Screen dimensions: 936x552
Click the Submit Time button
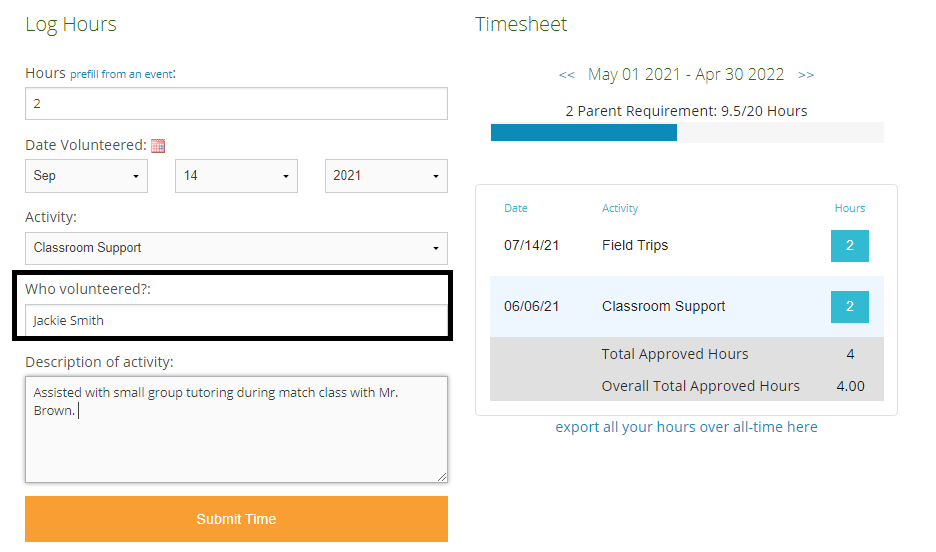(236, 519)
